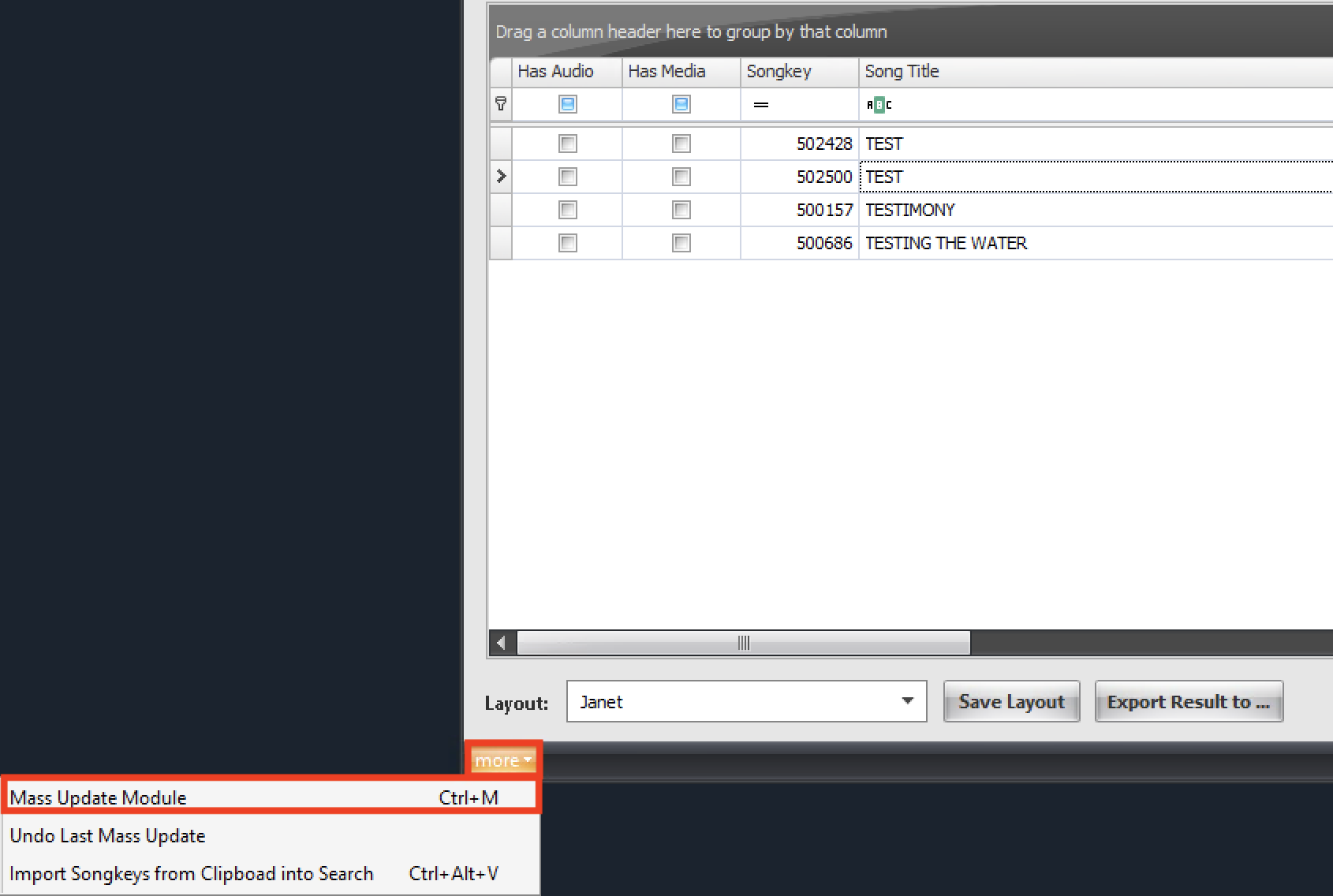Click the current row arrow indicator
This screenshot has height=896, width=1333.
tap(501, 177)
